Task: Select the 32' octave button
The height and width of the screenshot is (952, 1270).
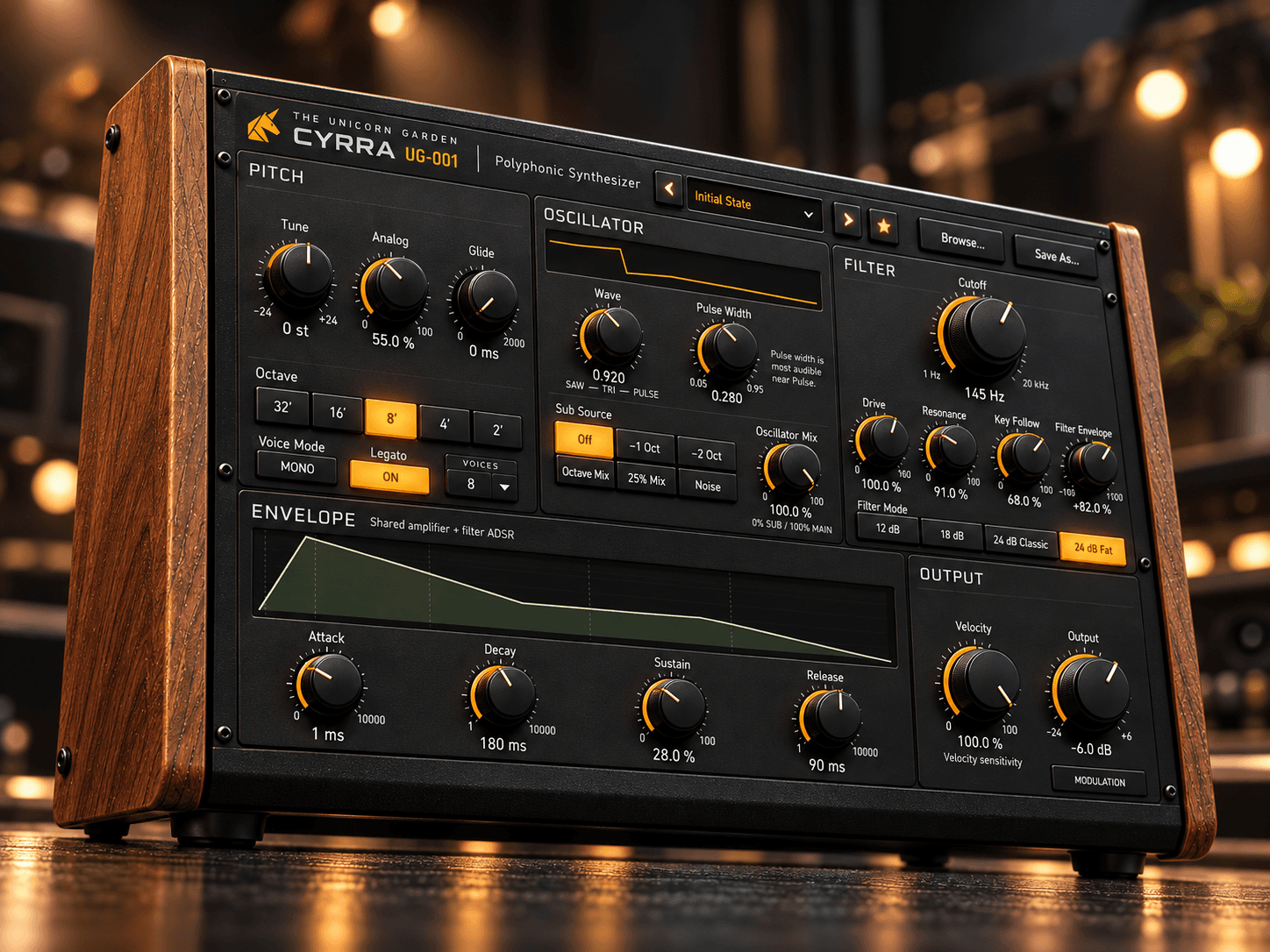Action: click(x=282, y=407)
